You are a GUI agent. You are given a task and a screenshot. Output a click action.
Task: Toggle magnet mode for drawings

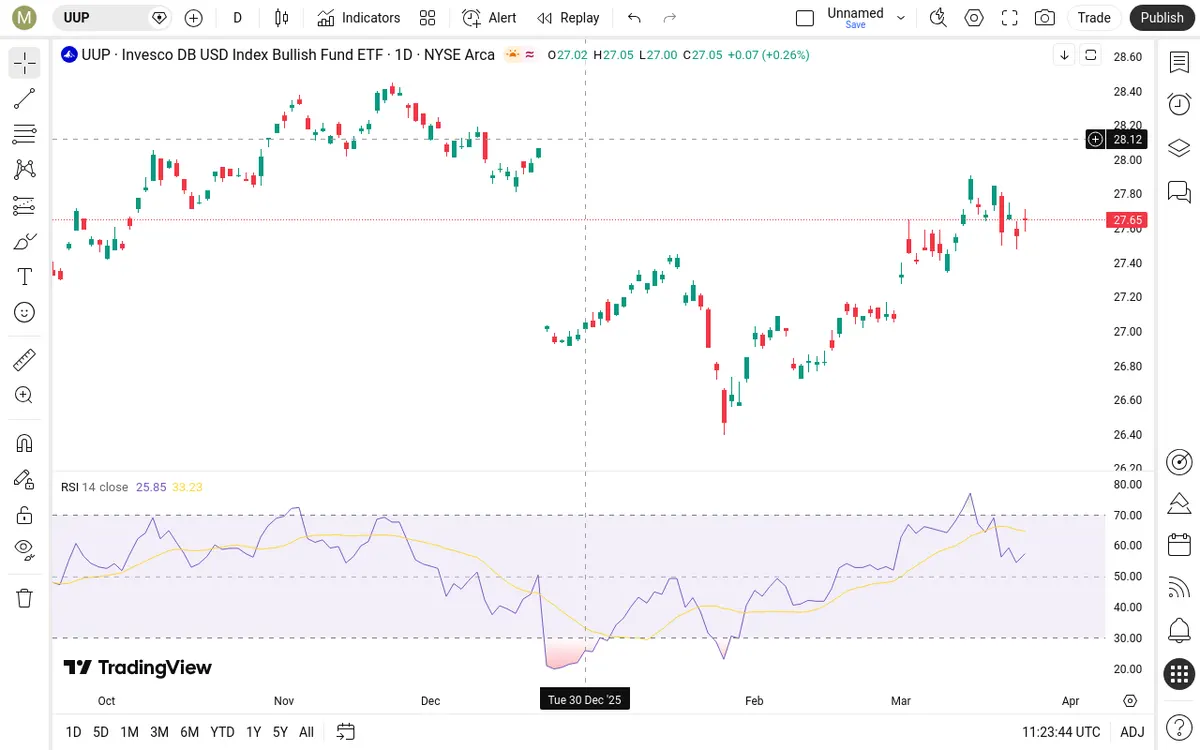pos(25,443)
